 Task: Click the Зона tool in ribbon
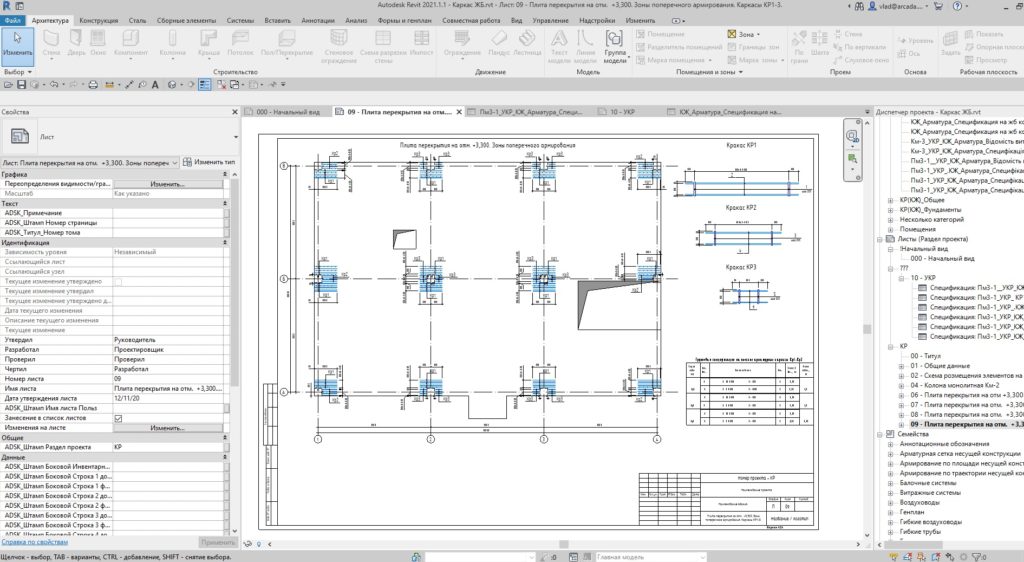pos(741,34)
